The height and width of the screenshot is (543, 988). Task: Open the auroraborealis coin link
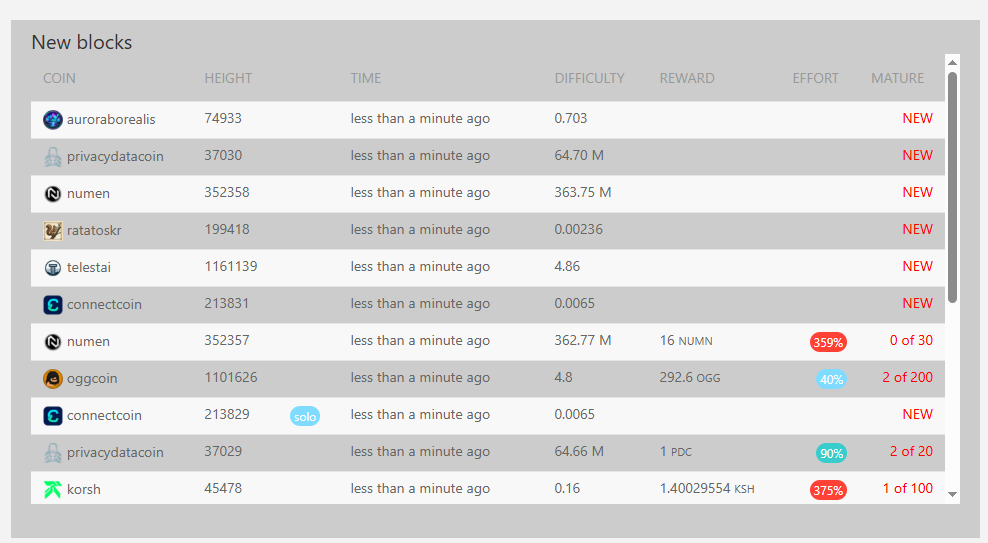tap(111, 119)
